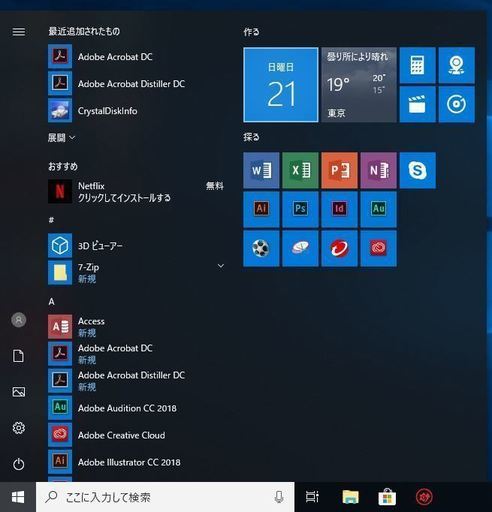The height and width of the screenshot is (512, 492).
Task: Click the 探る tile group title
Action: (251, 137)
